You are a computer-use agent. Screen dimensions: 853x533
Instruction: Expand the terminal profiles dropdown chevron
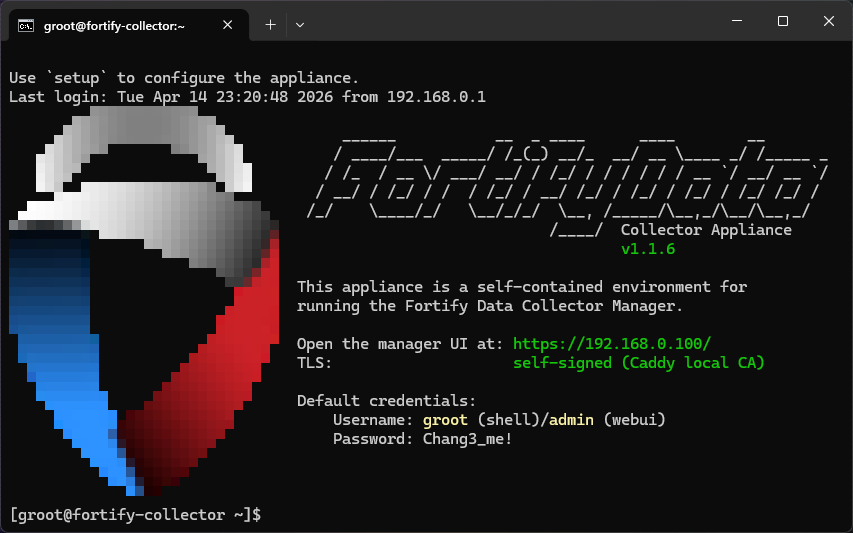click(300, 25)
